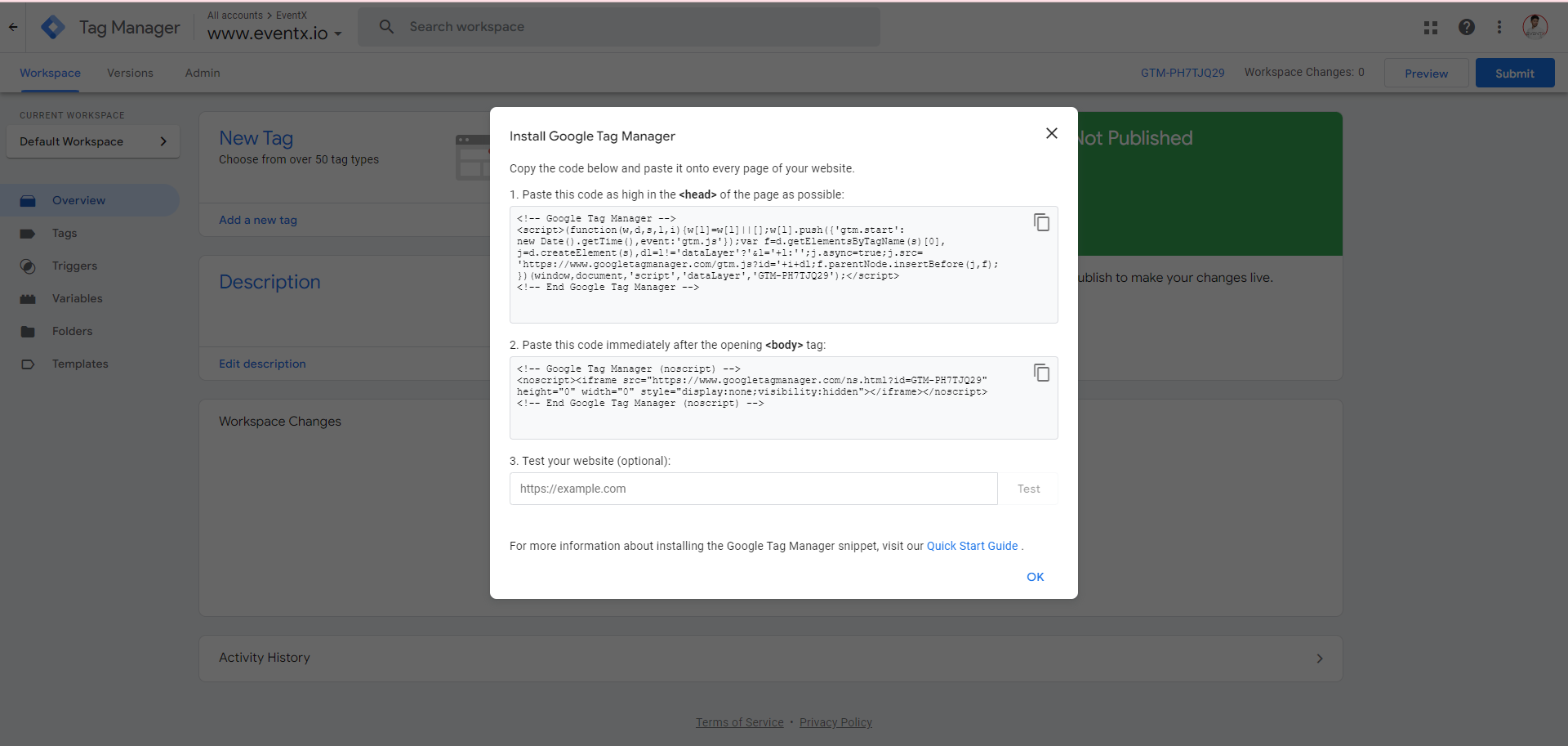Click Add a new tag link

click(258, 220)
